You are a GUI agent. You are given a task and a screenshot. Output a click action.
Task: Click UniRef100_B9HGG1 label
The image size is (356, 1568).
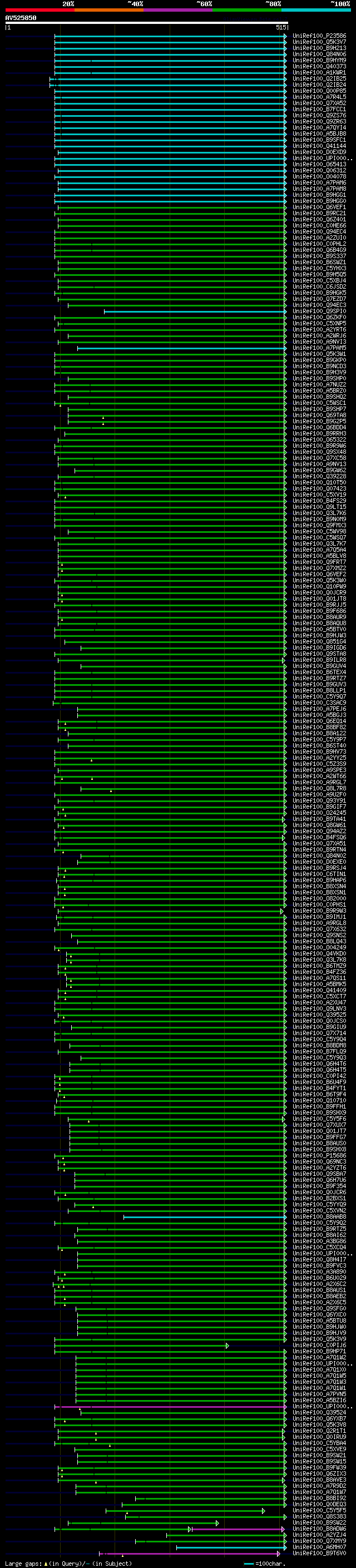319,195
